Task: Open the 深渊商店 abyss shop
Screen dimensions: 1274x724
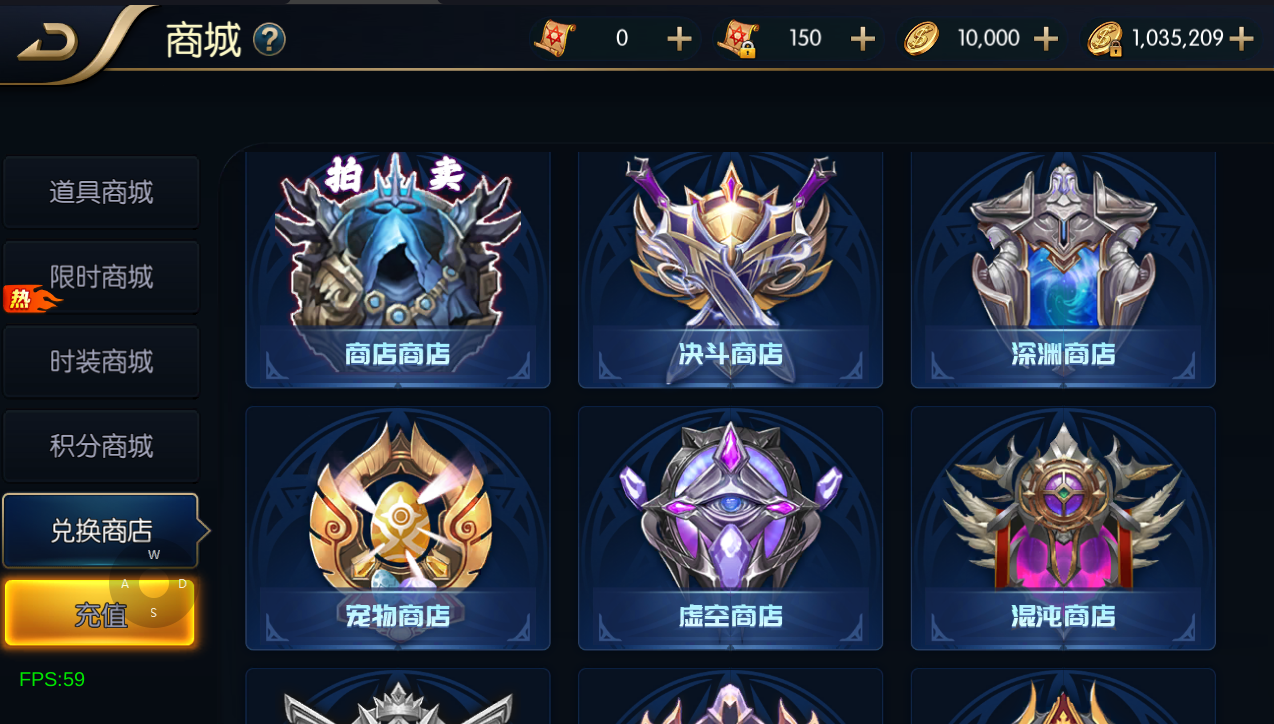Action: 1063,270
